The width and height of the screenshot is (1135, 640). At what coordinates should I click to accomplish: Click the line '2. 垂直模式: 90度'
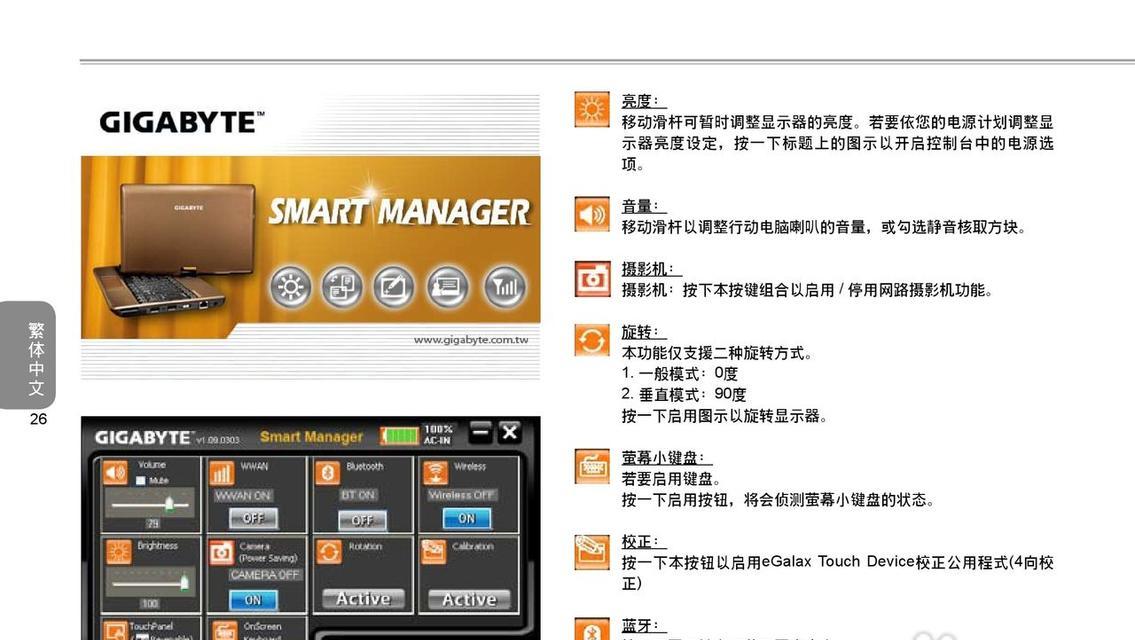(684, 395)
